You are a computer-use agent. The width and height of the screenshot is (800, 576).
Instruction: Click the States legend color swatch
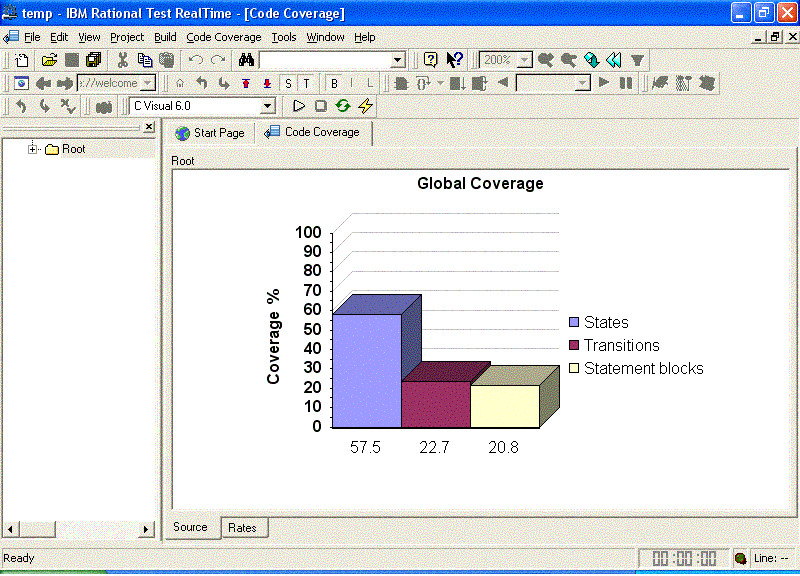point(574,322)
